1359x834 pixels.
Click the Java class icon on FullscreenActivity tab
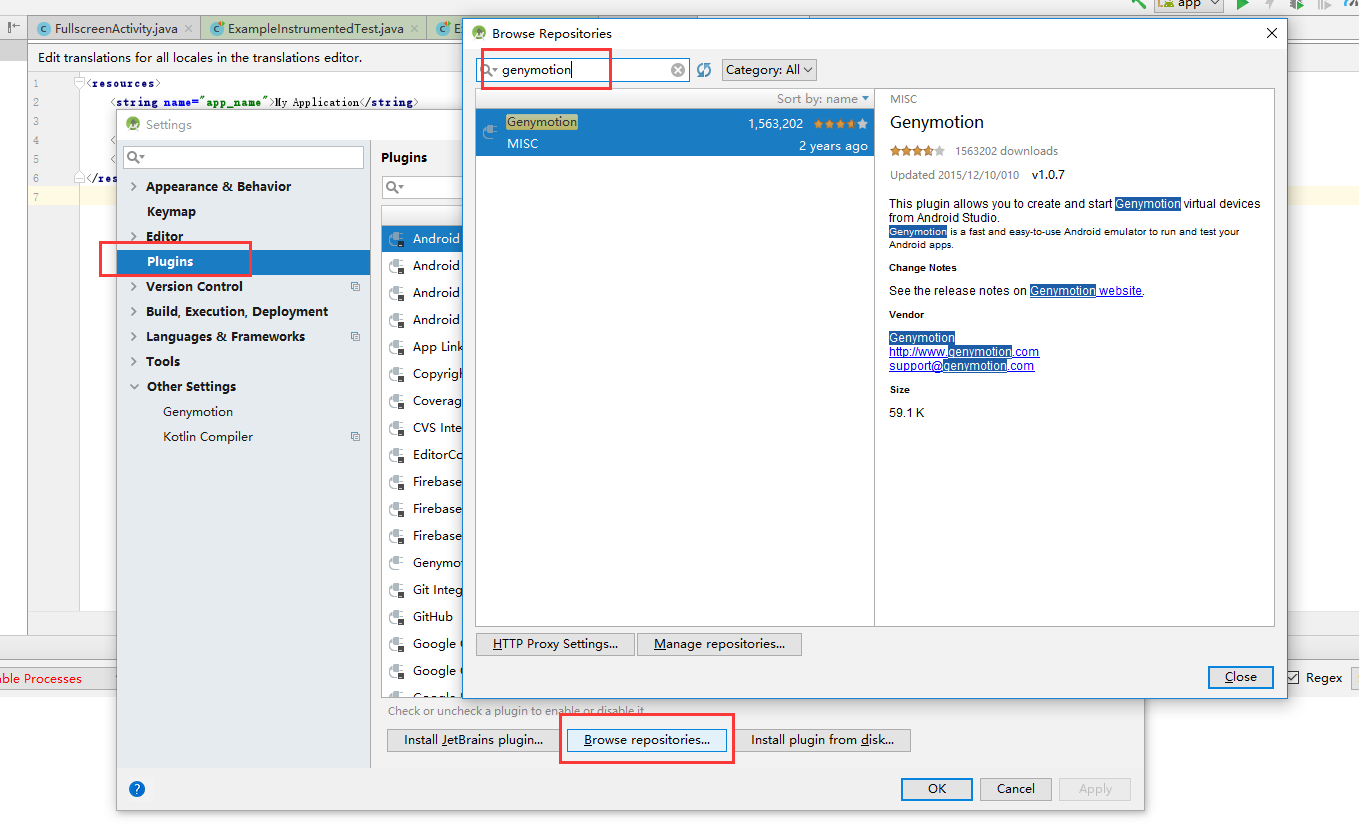[44, 29]
